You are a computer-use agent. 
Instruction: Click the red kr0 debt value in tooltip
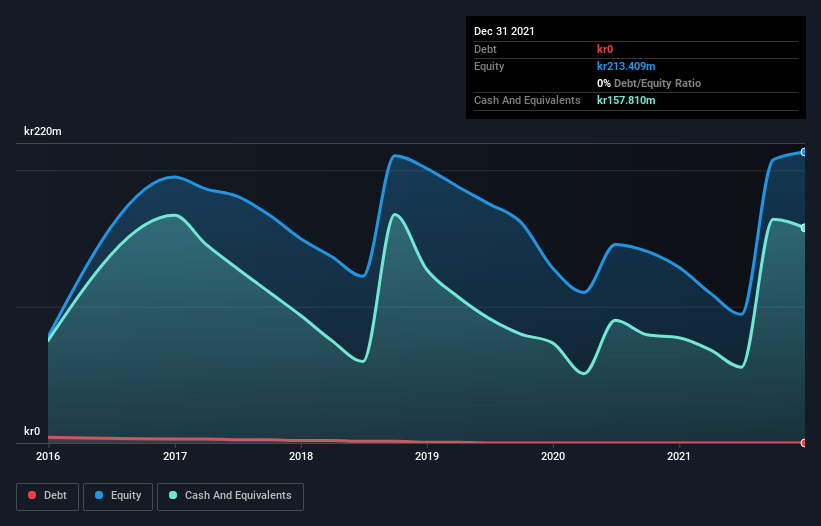click(605, 49)
